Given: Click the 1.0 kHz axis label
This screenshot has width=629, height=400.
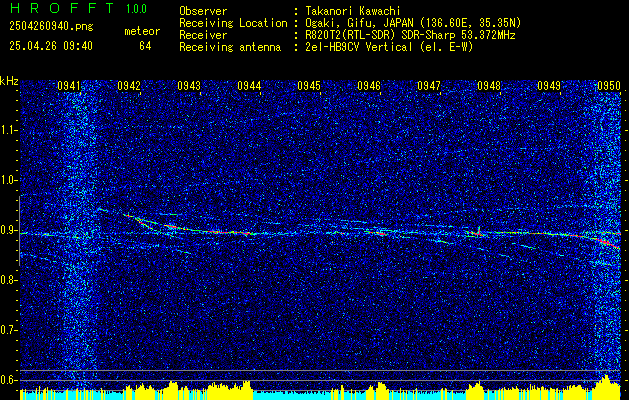Looking at the screenshot, I should point(9,180).
